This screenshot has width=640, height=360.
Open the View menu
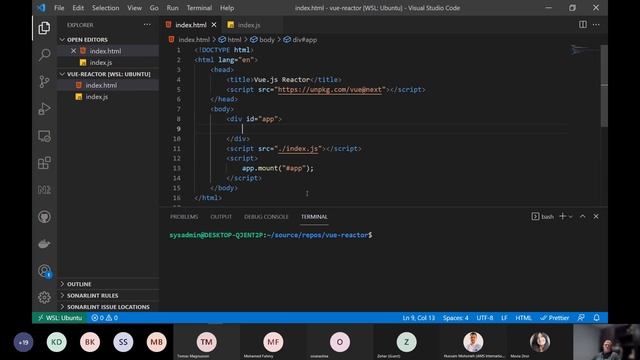pyautogui.click(x=134, y=8)
